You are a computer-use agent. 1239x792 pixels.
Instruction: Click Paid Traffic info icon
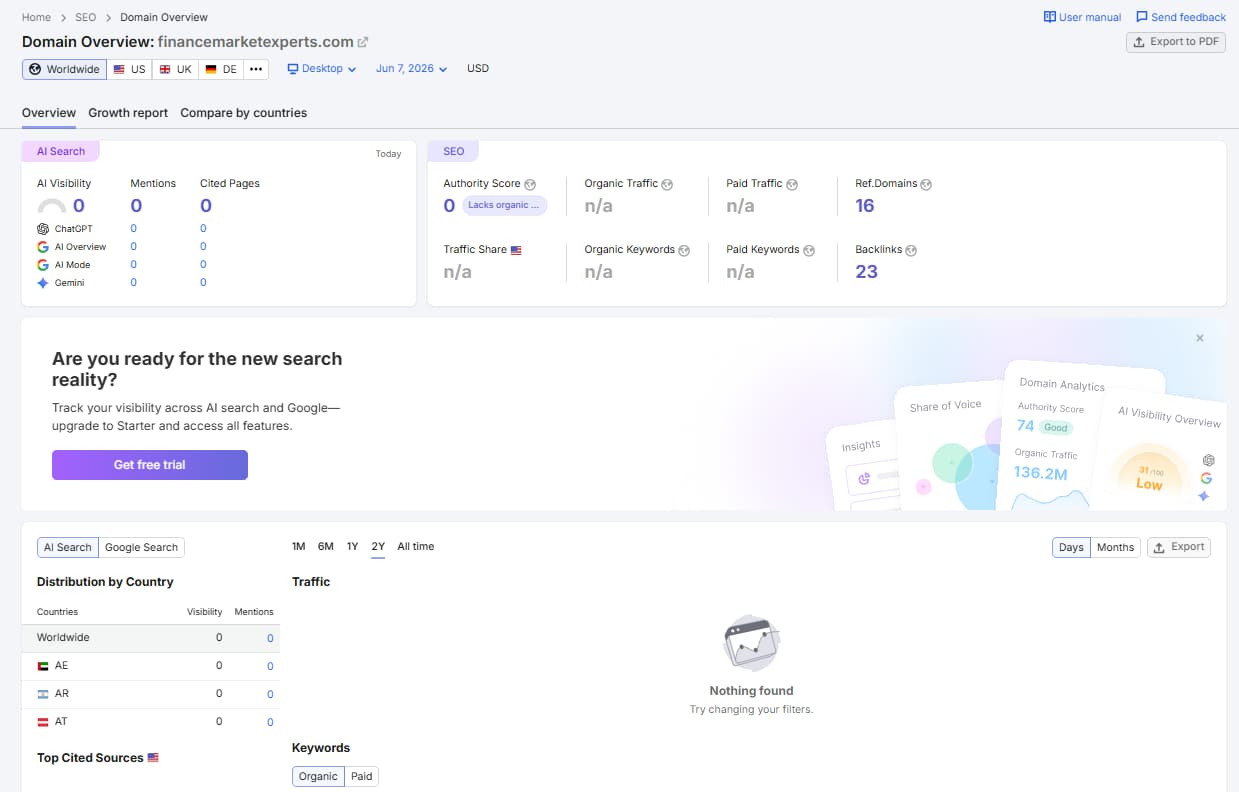tap(792, 184)
